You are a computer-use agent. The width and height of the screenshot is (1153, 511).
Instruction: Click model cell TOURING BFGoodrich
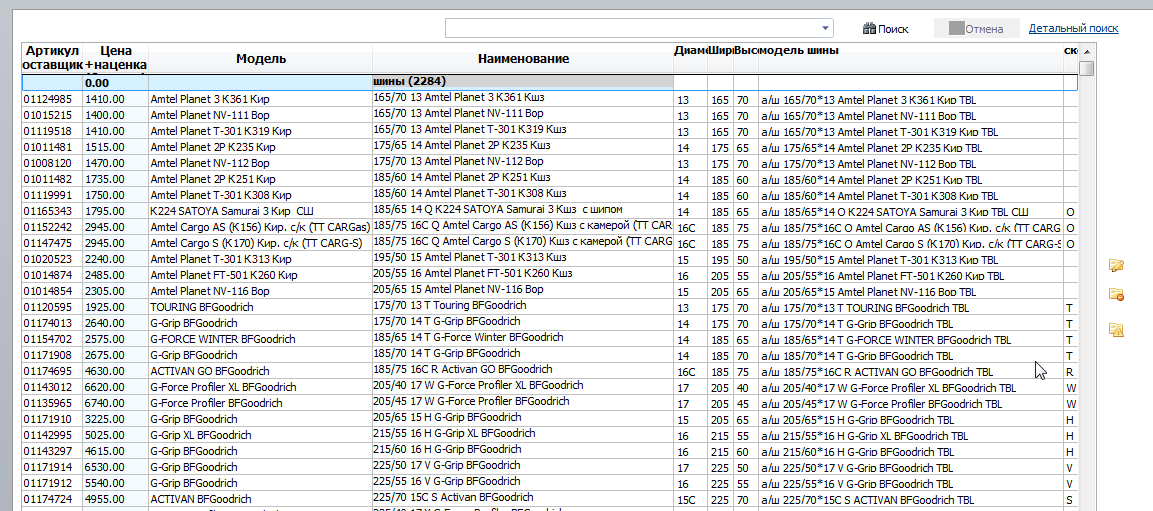tap(261, 307)
